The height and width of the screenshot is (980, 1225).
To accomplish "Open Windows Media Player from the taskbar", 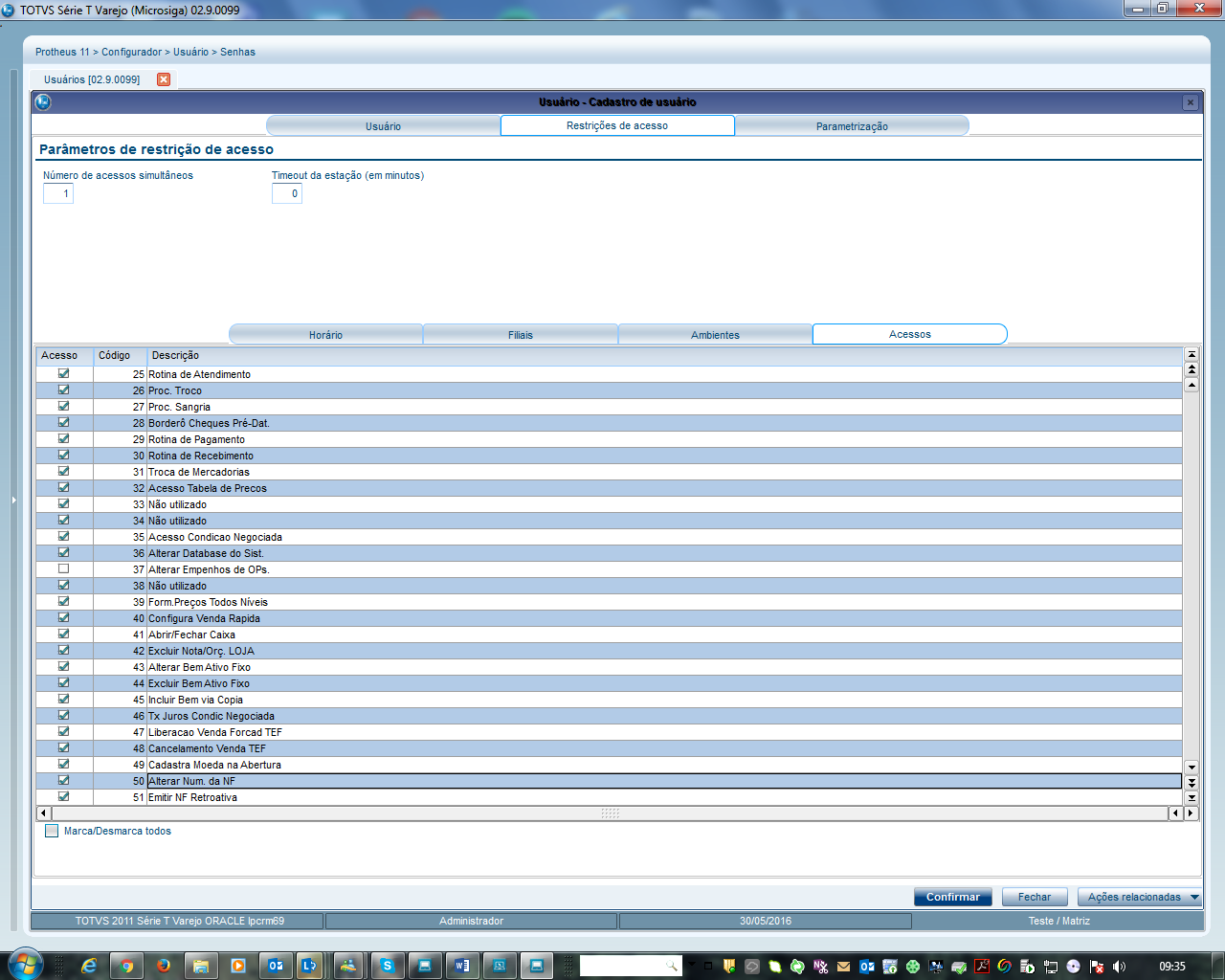I will [238, 966].
